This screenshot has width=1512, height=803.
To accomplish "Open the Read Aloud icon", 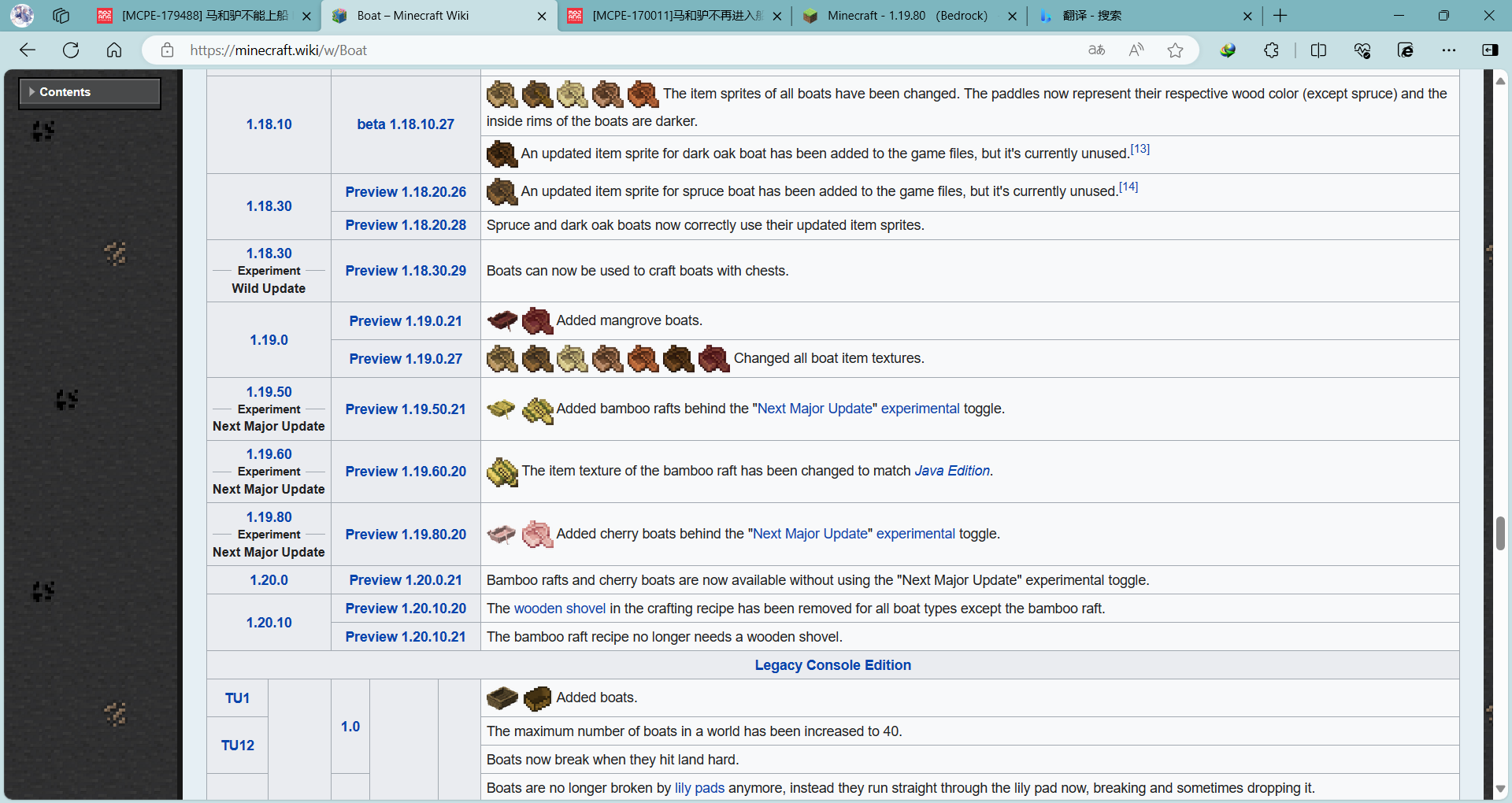I will [1136, 50].
